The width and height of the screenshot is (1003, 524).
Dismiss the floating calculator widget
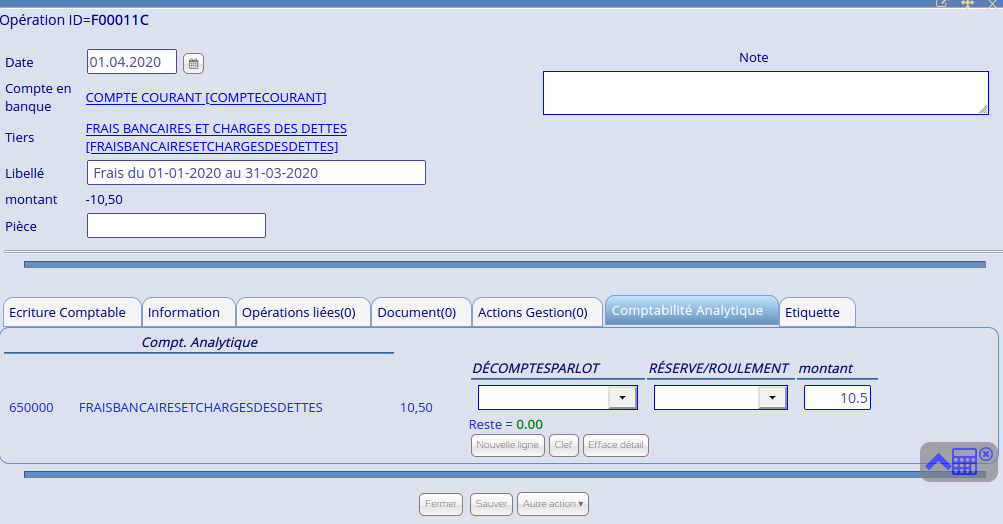click(986, 454)
